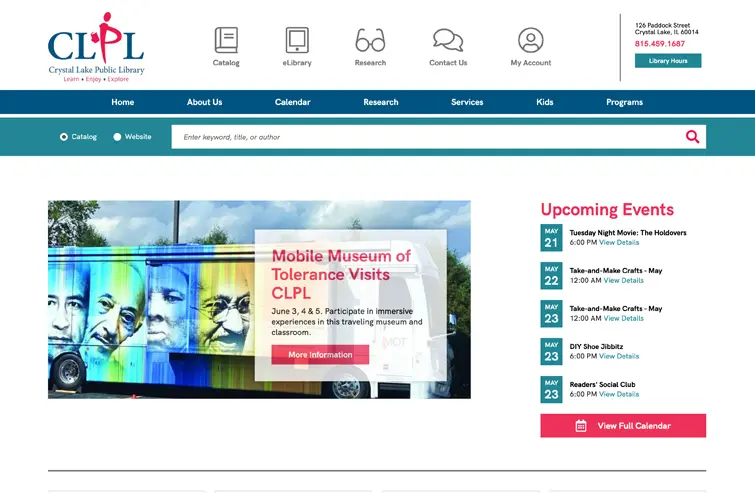Click the calendar icon in View Full Calendar
The width and height of the screenshot is (755, 493).
pos(581,426)
